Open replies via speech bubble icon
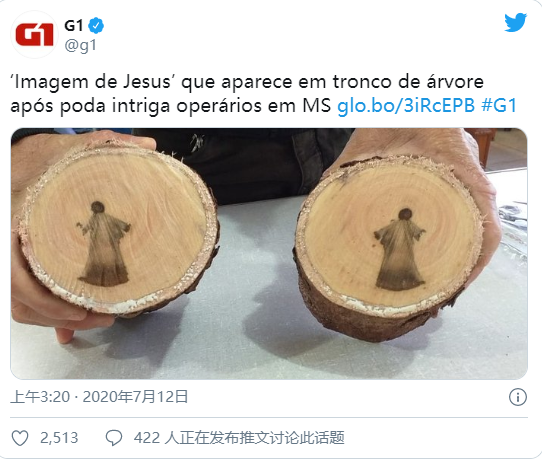The height and width of the screenshot is (463, 542). 114,438
